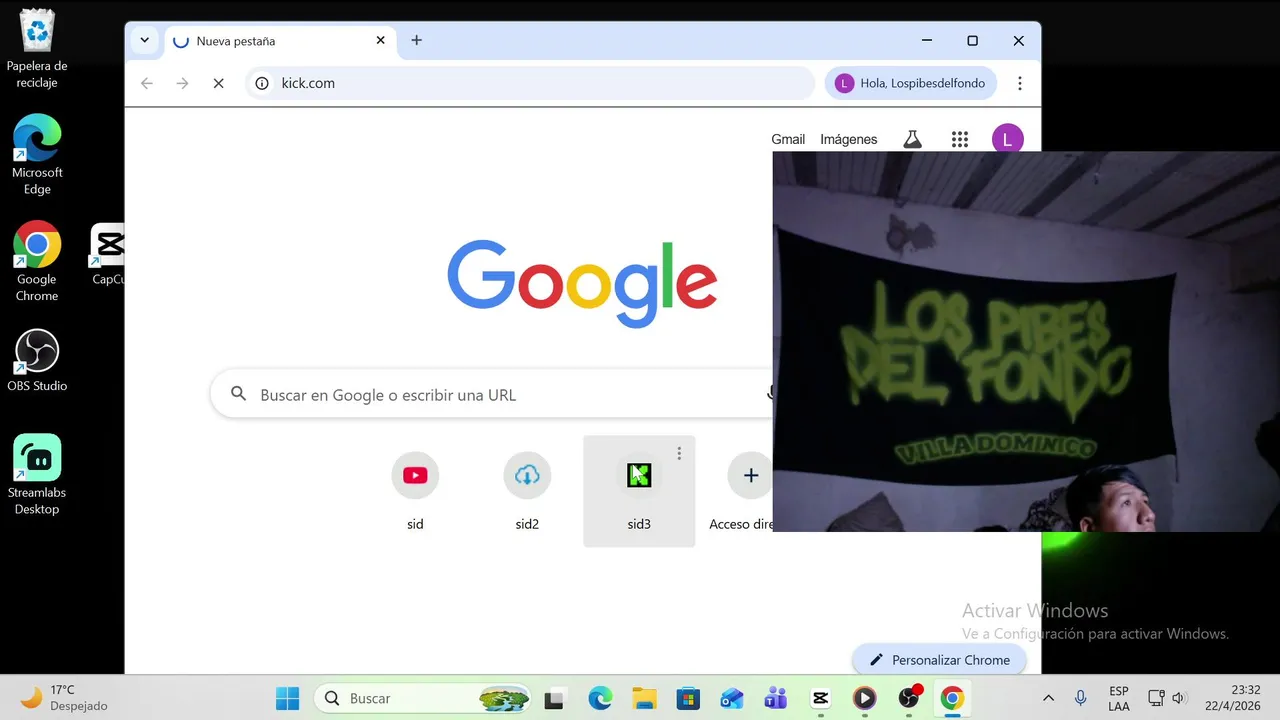The width and height of the screenshot is (1280, 720).
Task: Go back to previous page
Action: (x=147, y=83)
